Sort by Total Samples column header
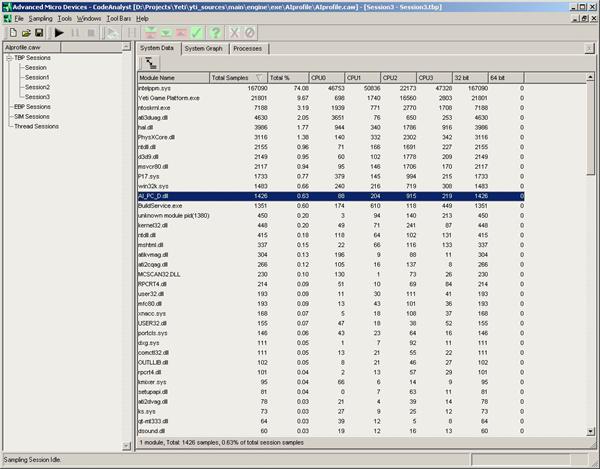Viewport: 600px width, 469px height. coord(230,77)
